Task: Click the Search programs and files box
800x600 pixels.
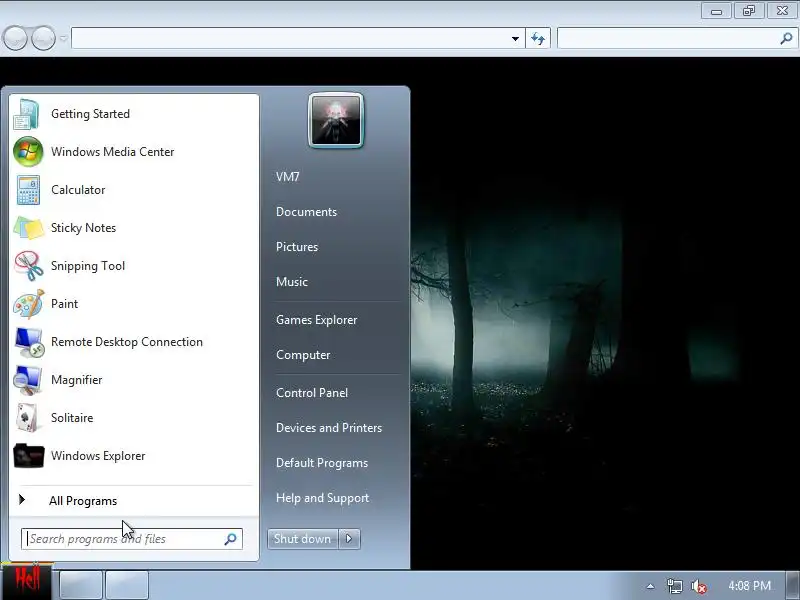Action: [132, 539]
